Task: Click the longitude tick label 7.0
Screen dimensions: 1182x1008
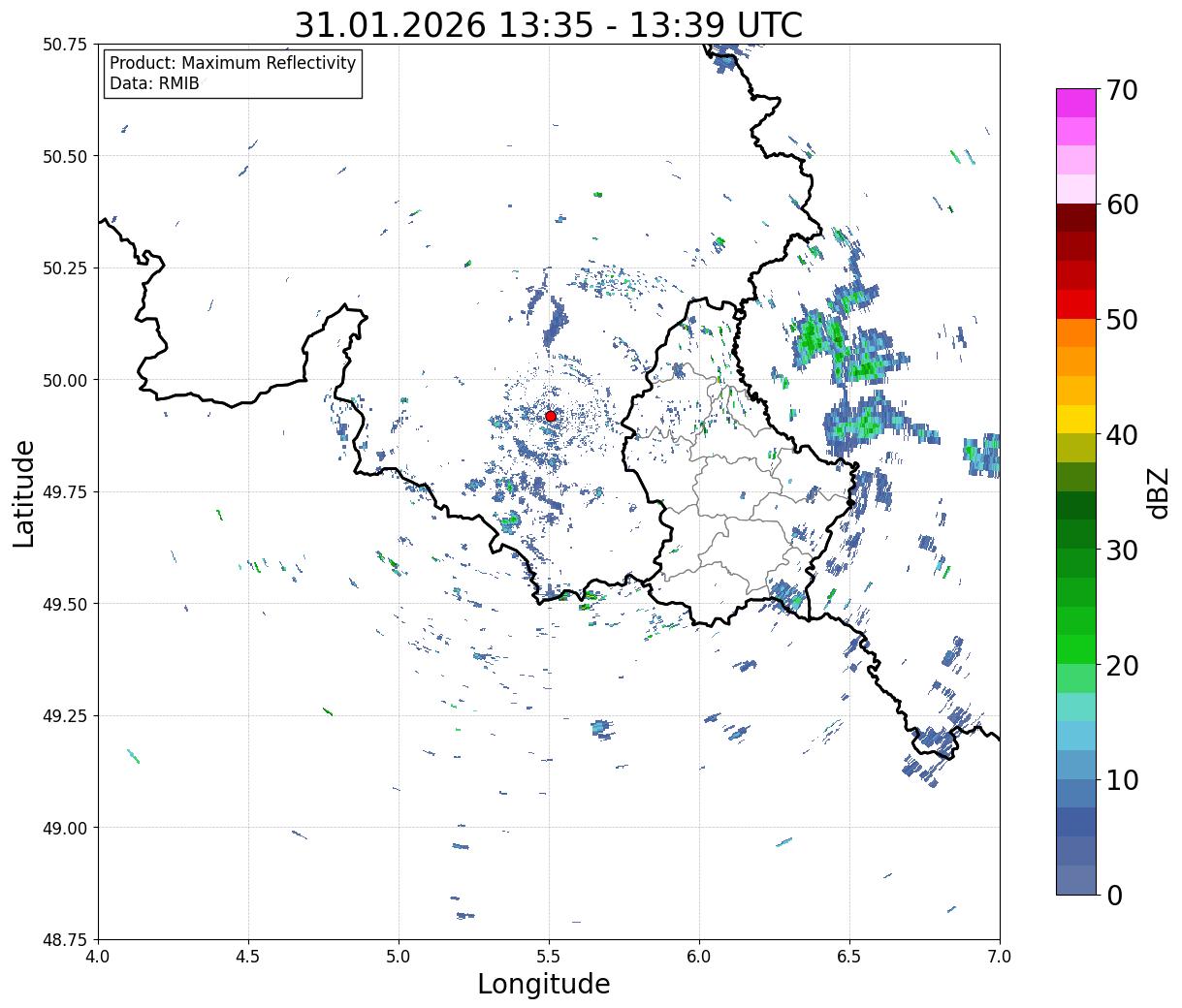Action: click(1000, 957)
